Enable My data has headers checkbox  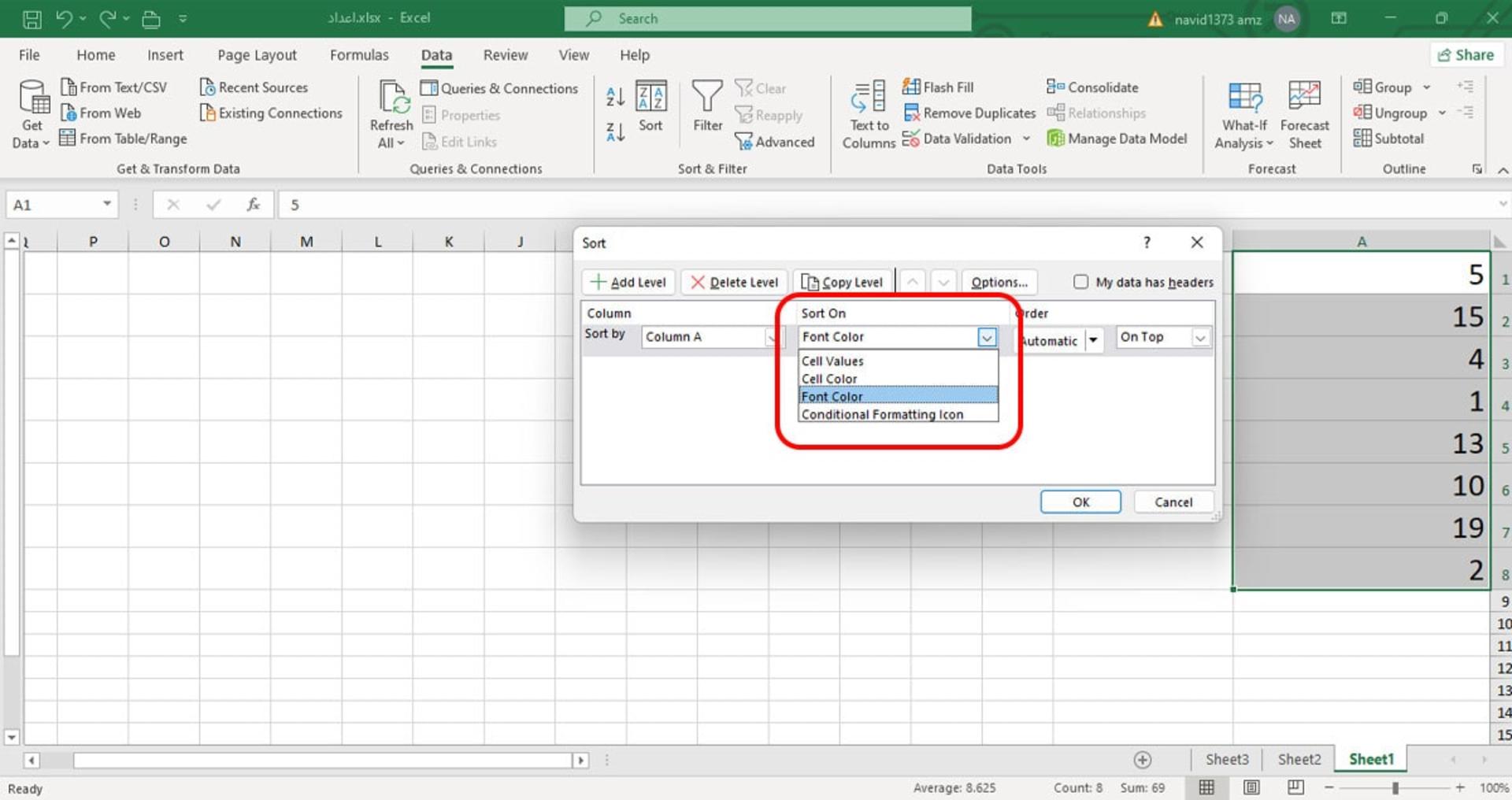tap(1080, 282)
